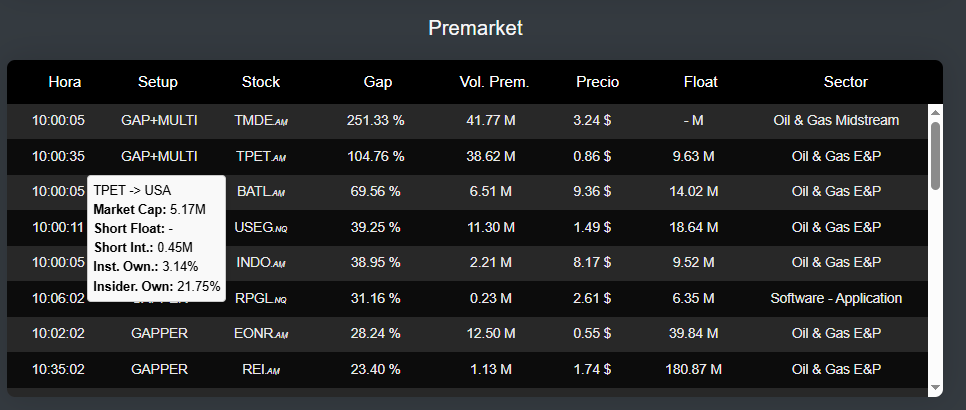Click the 180.87 M float value
966x410 pixels.
pos(694,369)
